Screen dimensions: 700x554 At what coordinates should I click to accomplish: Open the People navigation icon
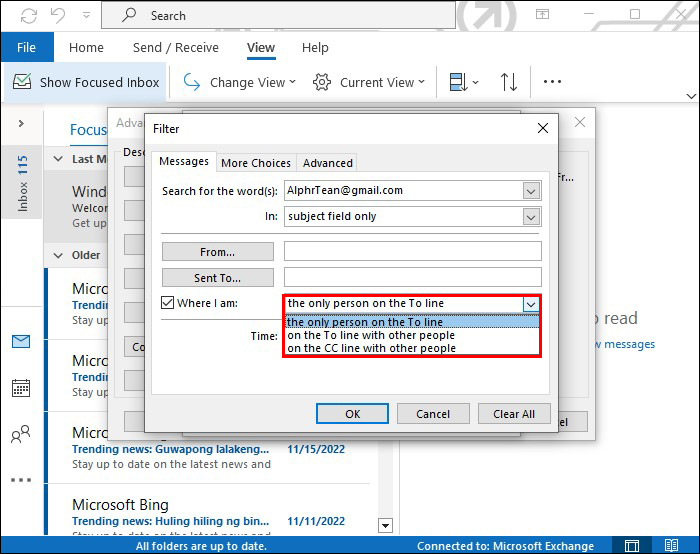[x=21, y=434]
